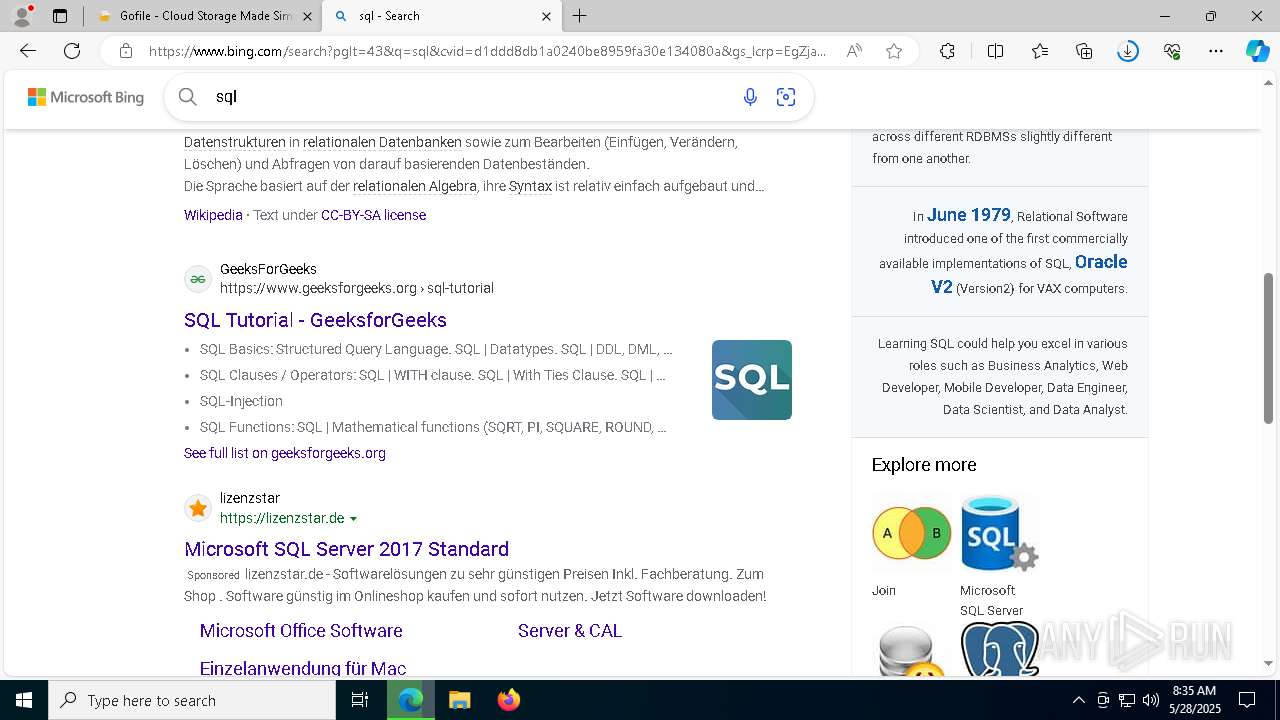Open Copilot icon in Edge toolbar
Screen dimensions: 1280x720
pos(1257,51)
